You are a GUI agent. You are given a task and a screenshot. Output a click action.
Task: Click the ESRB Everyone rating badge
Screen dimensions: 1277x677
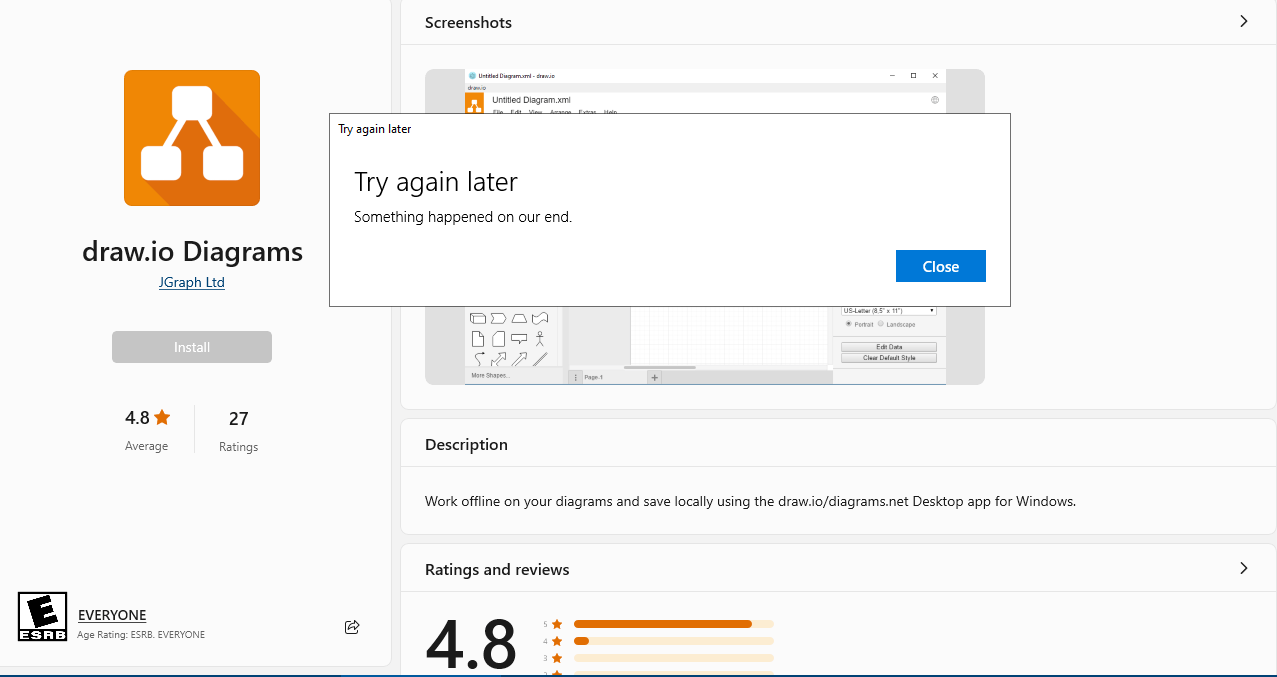coord(43,617)
